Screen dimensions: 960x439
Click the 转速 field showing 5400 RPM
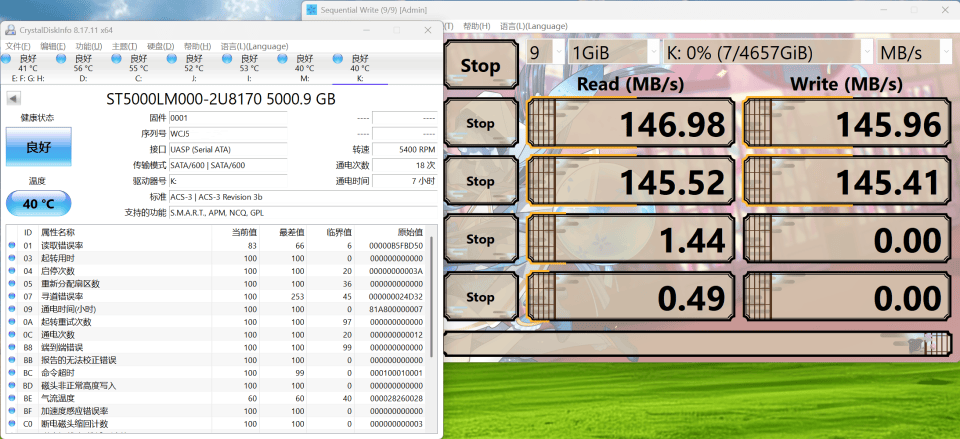(x=404, y=149)
